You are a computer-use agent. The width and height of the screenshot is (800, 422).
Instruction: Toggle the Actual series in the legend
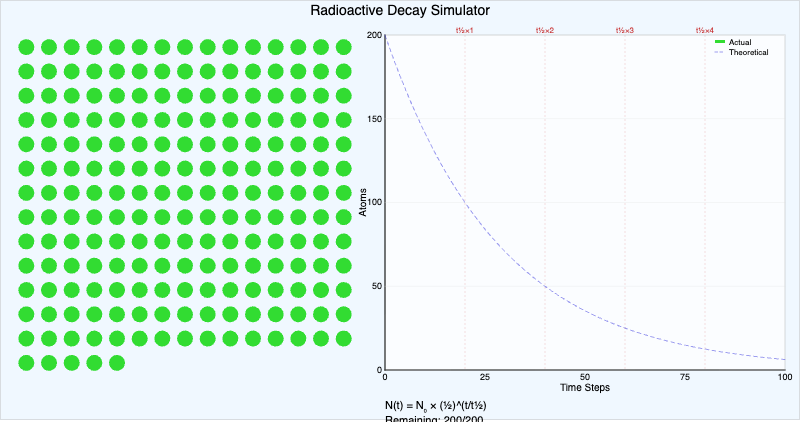(x=740, y=42)
